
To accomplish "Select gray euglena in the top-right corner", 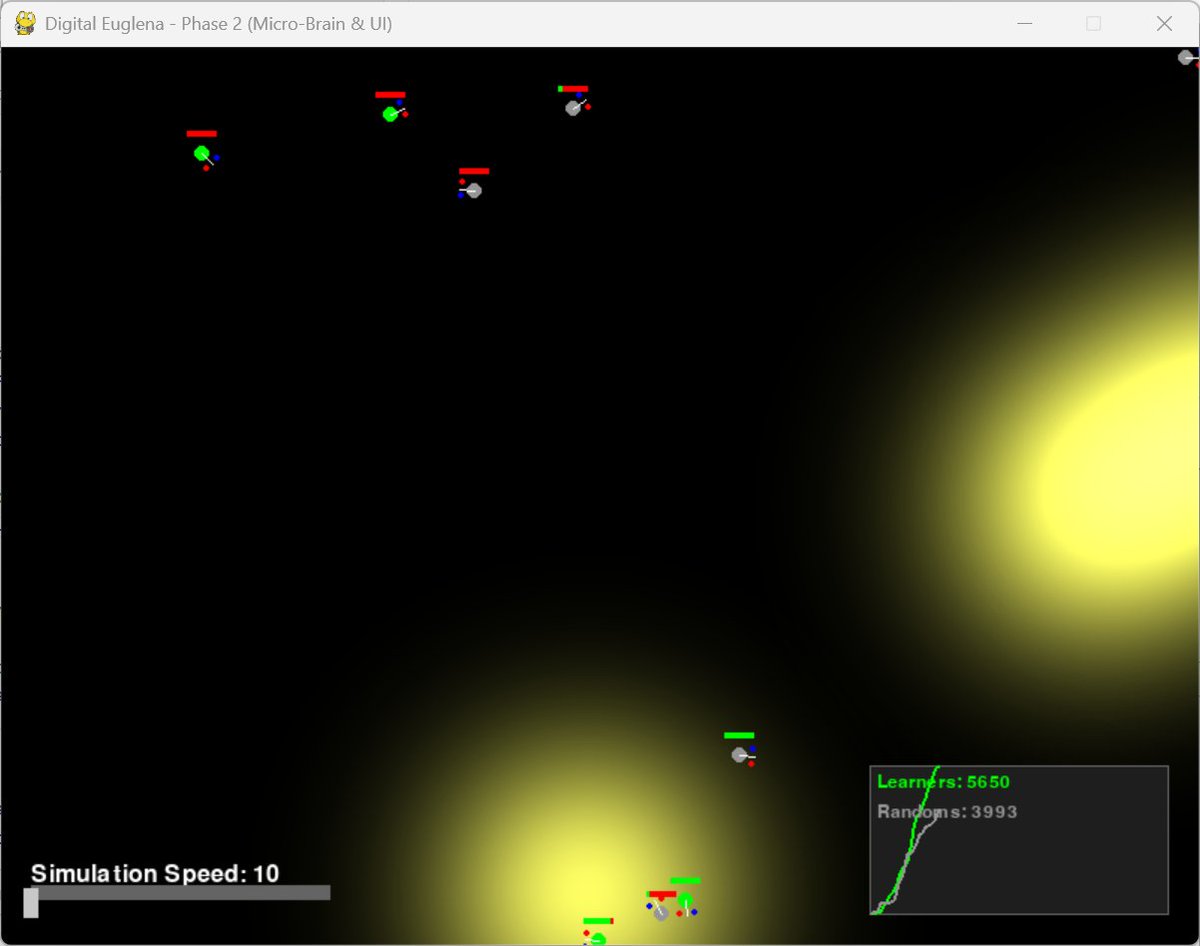I will 1186,58.
